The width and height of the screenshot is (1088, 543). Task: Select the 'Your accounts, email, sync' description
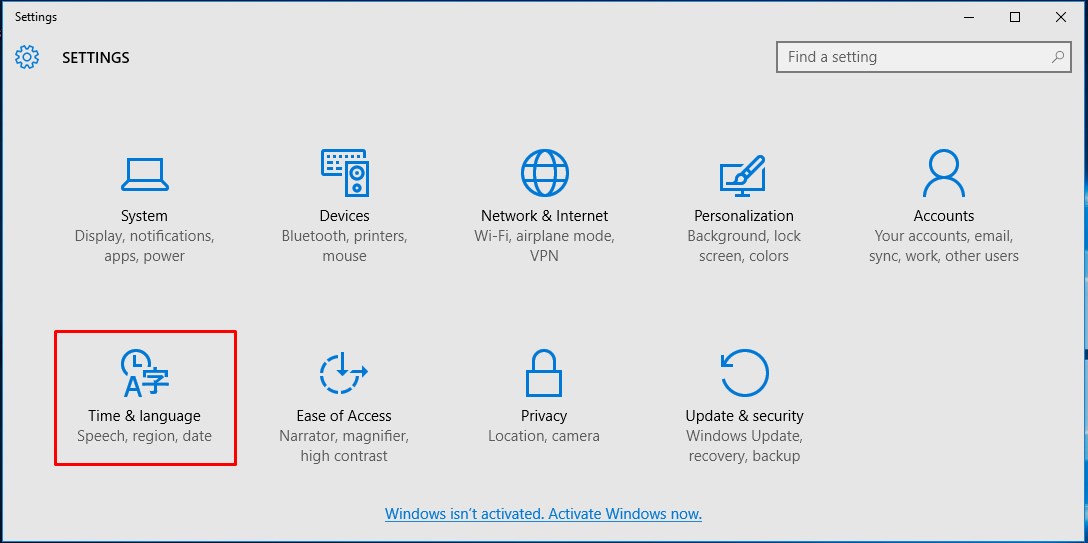943,246
